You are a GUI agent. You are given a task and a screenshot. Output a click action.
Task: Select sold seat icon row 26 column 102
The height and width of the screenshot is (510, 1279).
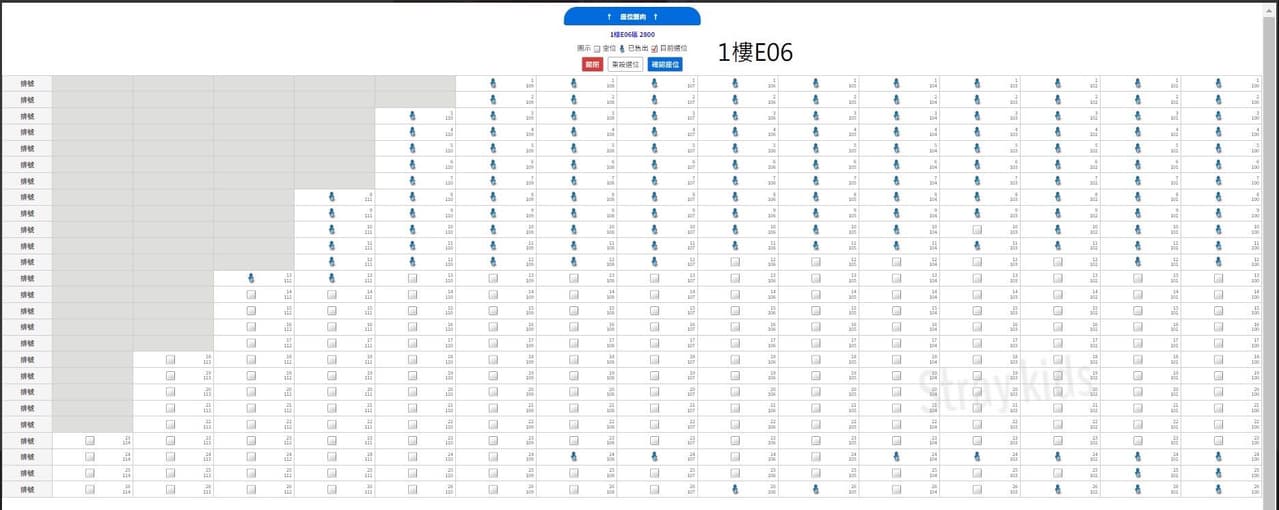pos(1058,489)
